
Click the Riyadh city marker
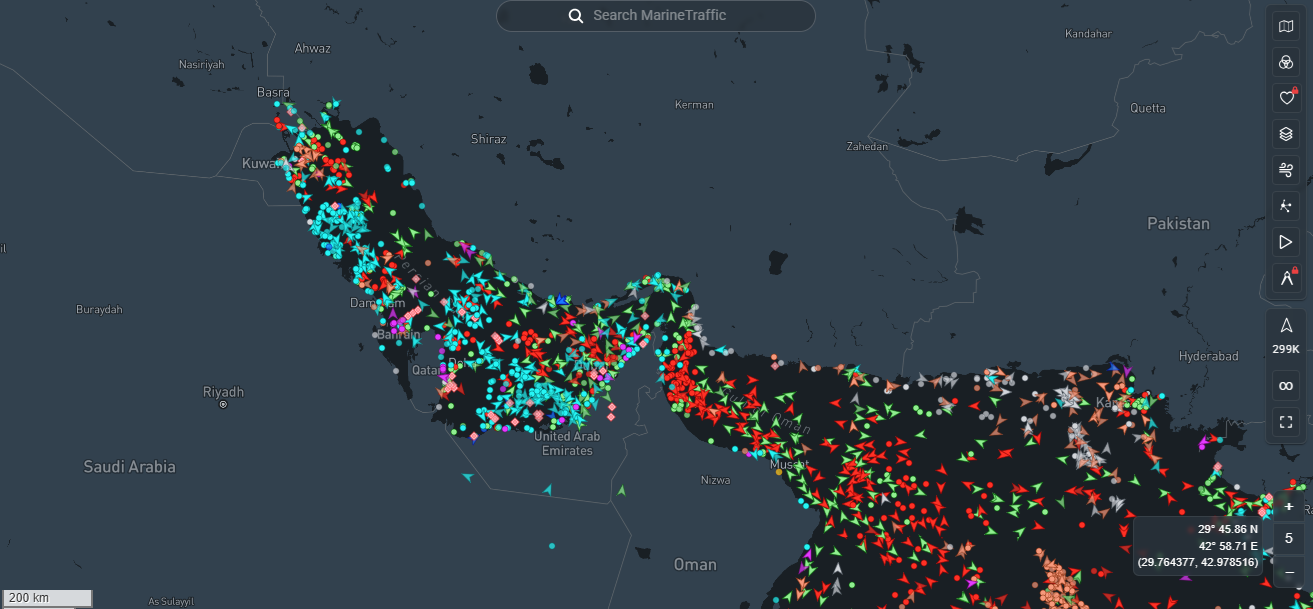pos(223,405)
